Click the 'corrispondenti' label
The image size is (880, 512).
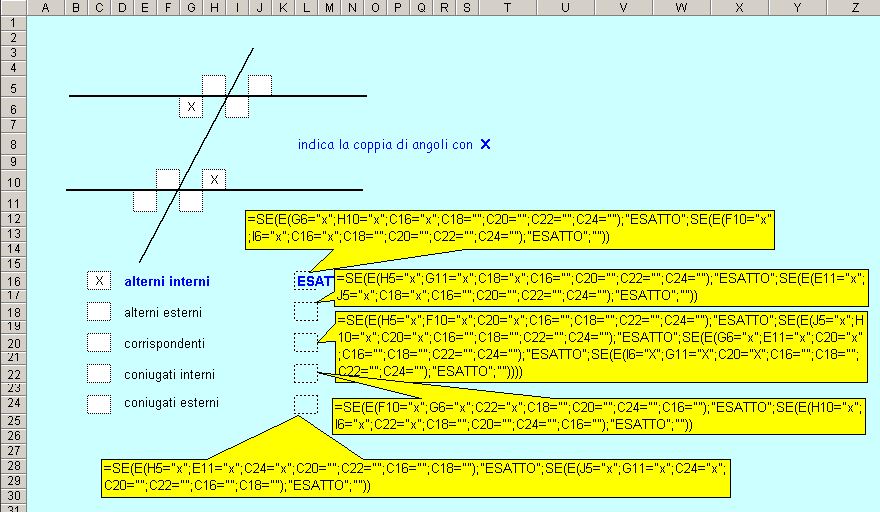pos(164,344)
